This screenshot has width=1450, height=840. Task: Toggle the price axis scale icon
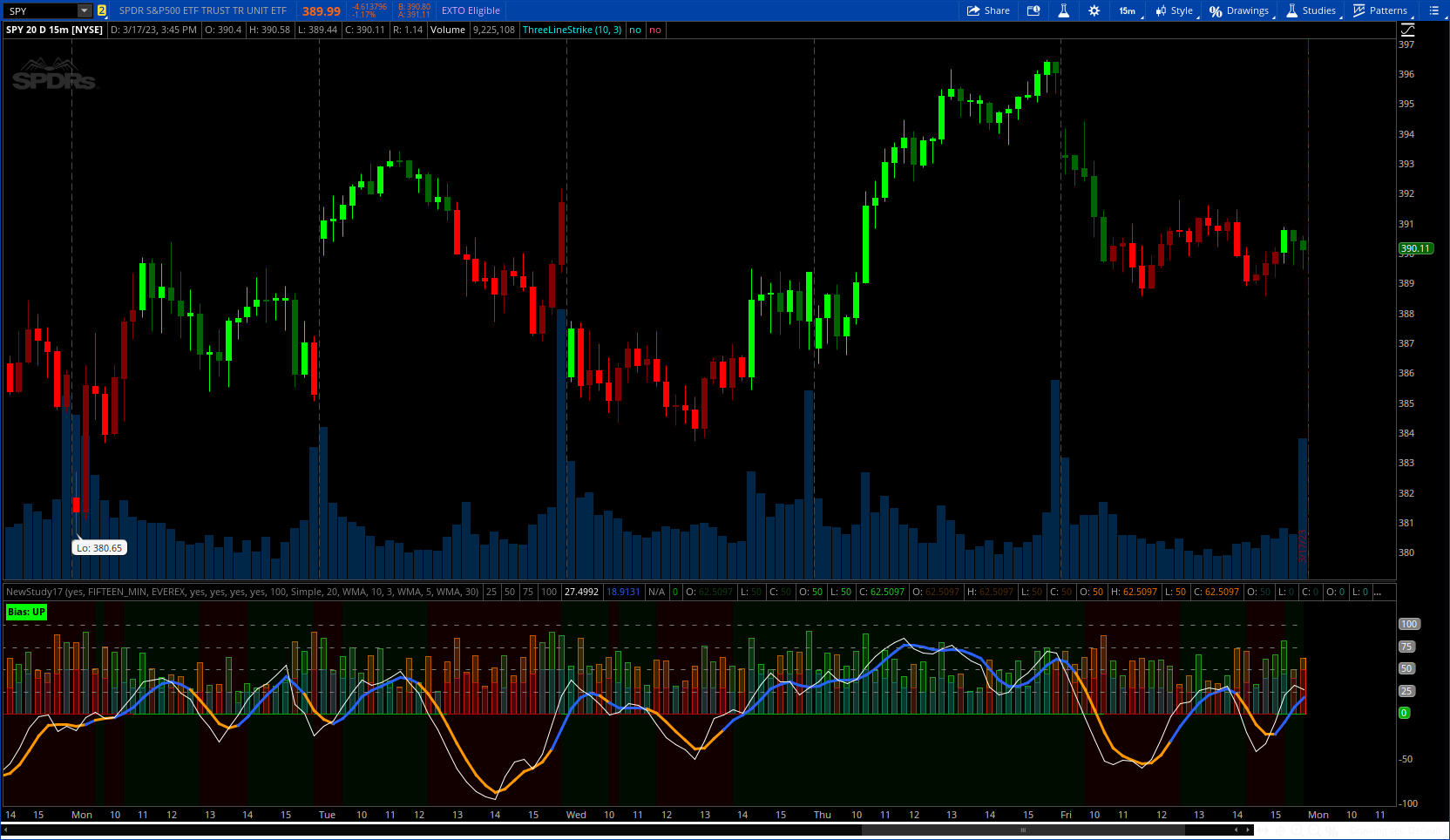[x=1407, y=30]
